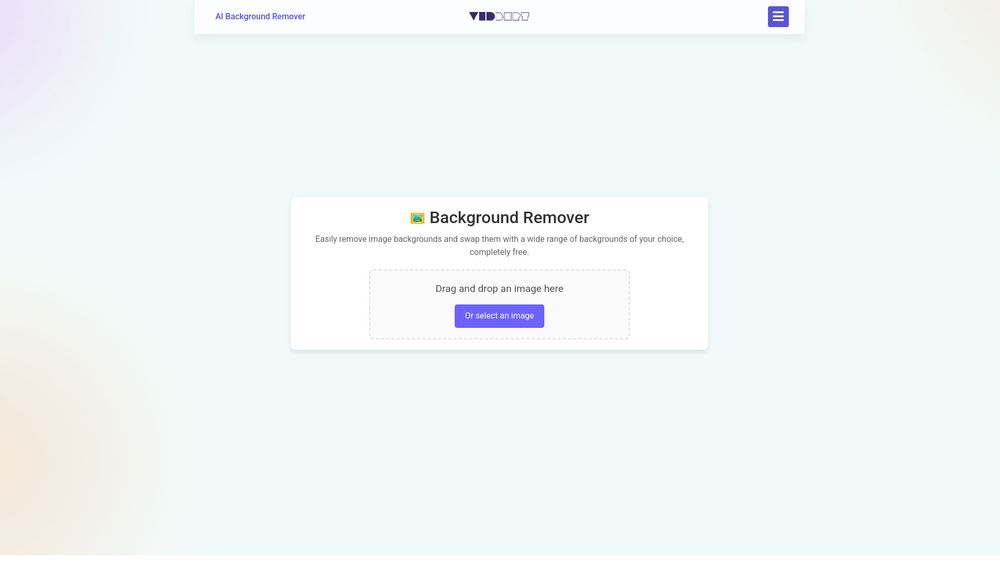Viewport: 1000px width, 563px height.
Task: Click the picture emoji beside Background Remover
Action: (417, 219)
